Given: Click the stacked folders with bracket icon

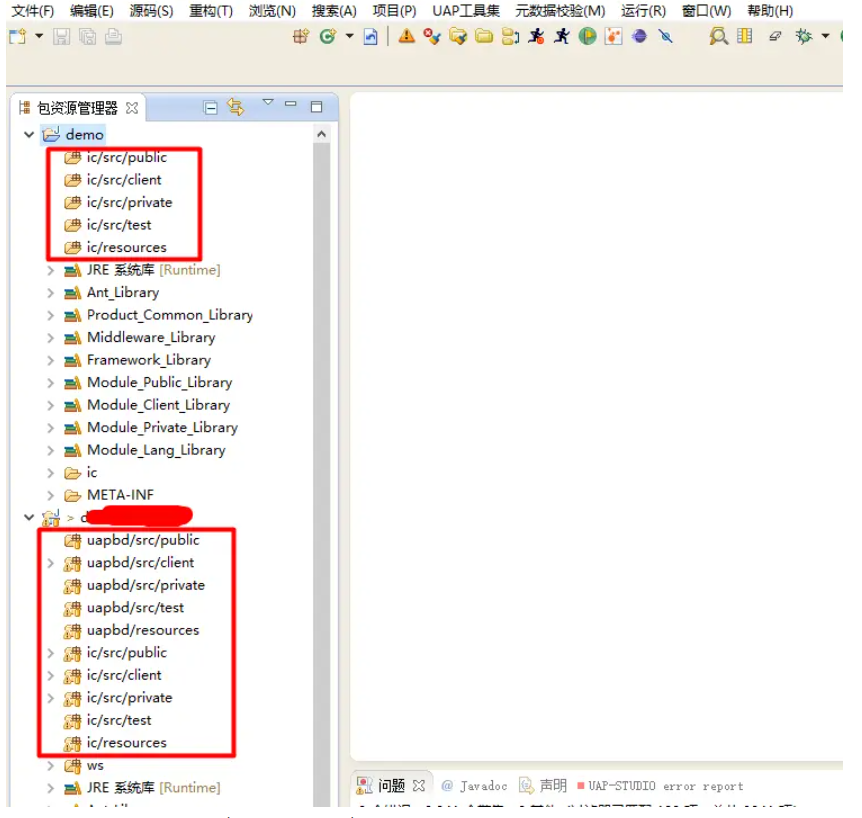Looking at the screenshot, I should click(510, 37).
